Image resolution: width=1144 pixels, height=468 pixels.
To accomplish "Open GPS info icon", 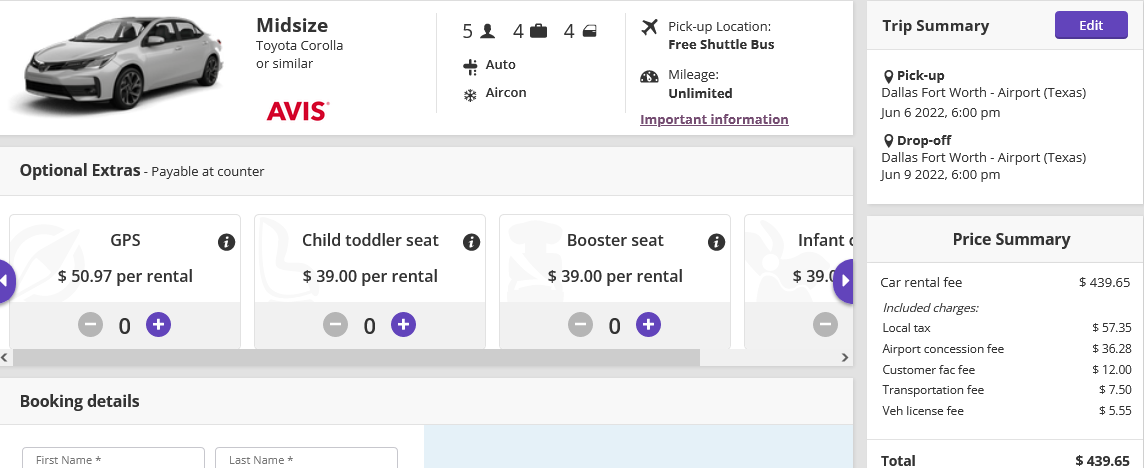I will [226, 242].
